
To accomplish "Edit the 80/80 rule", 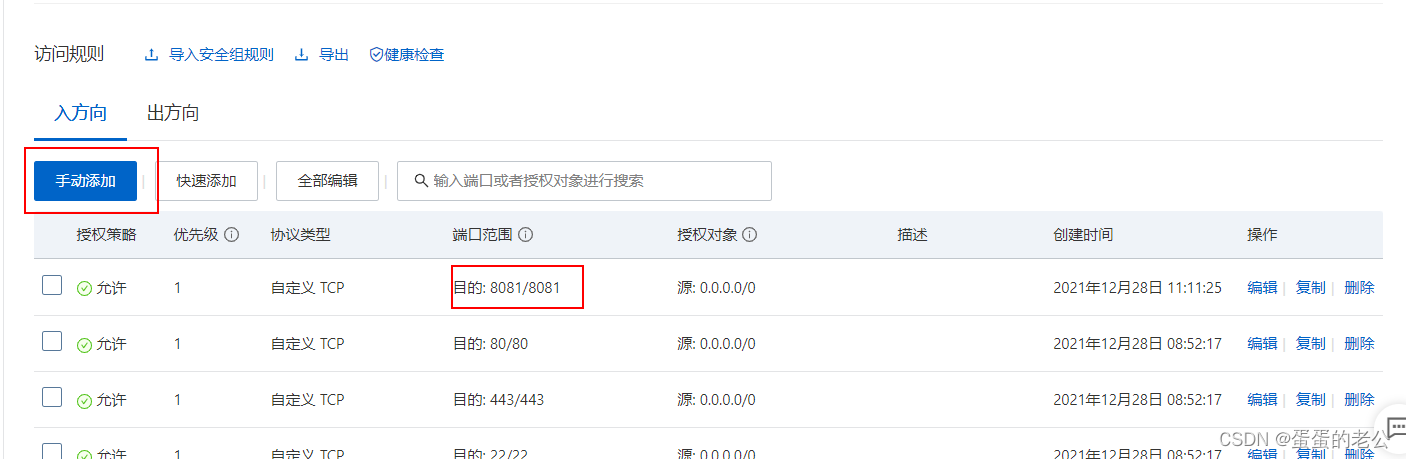I will 1262,344.
